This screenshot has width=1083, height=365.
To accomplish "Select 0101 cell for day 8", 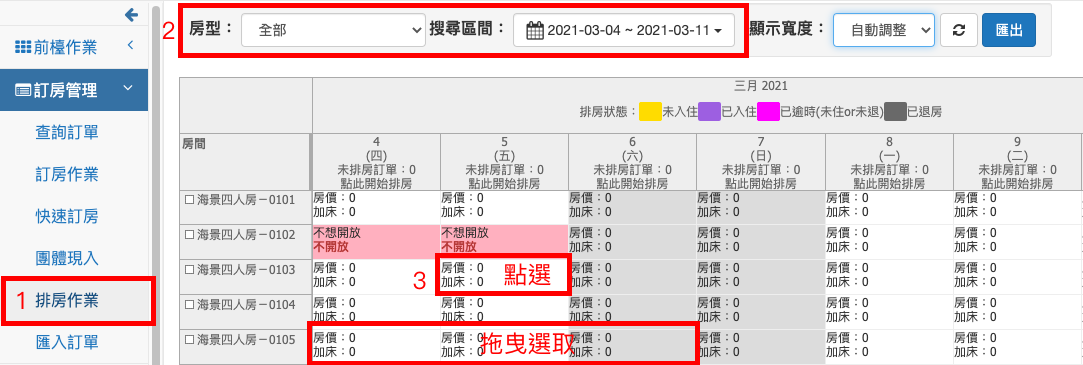I will pyautogui.click(x=889, y=206).
